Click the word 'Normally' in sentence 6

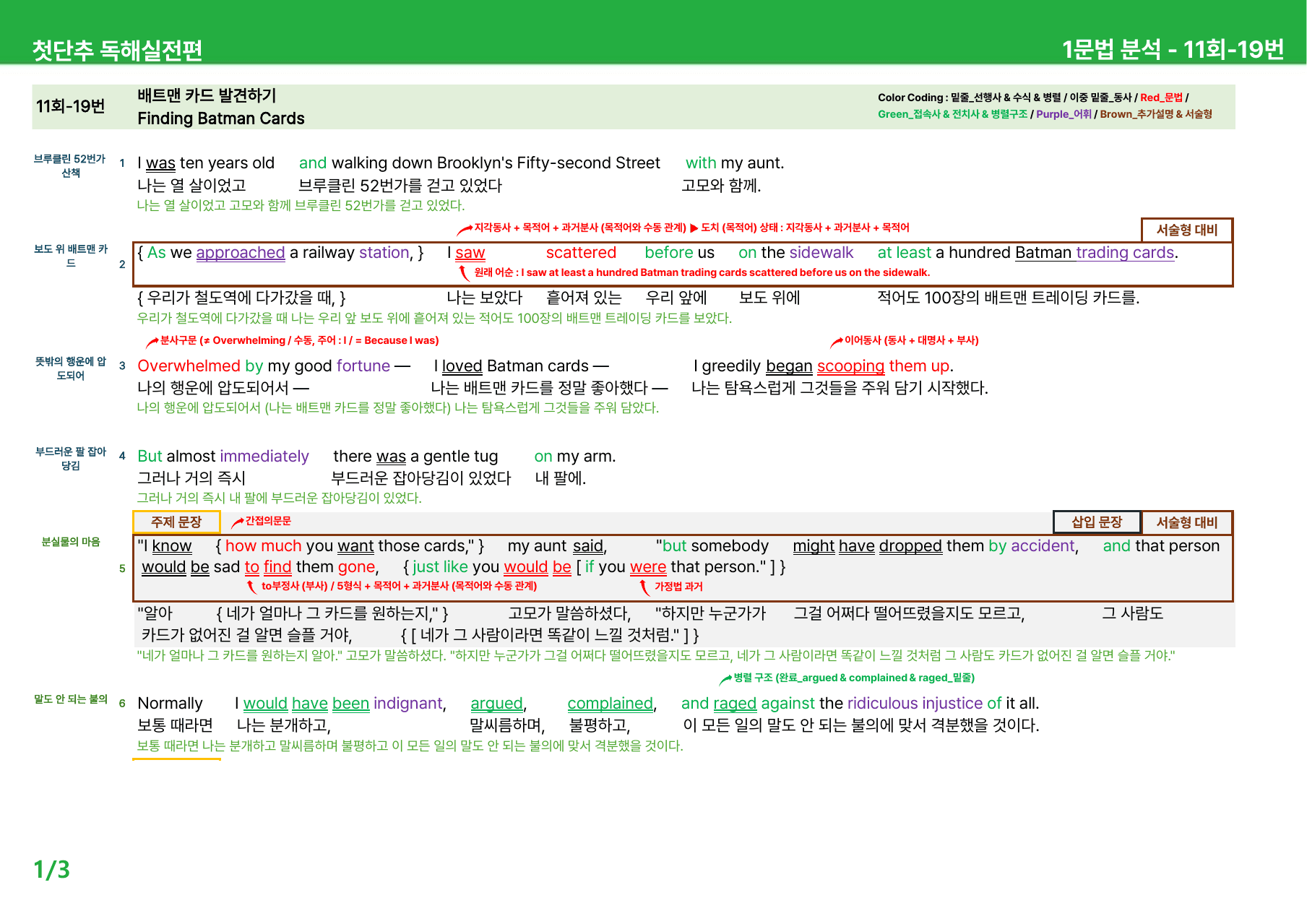170,704
